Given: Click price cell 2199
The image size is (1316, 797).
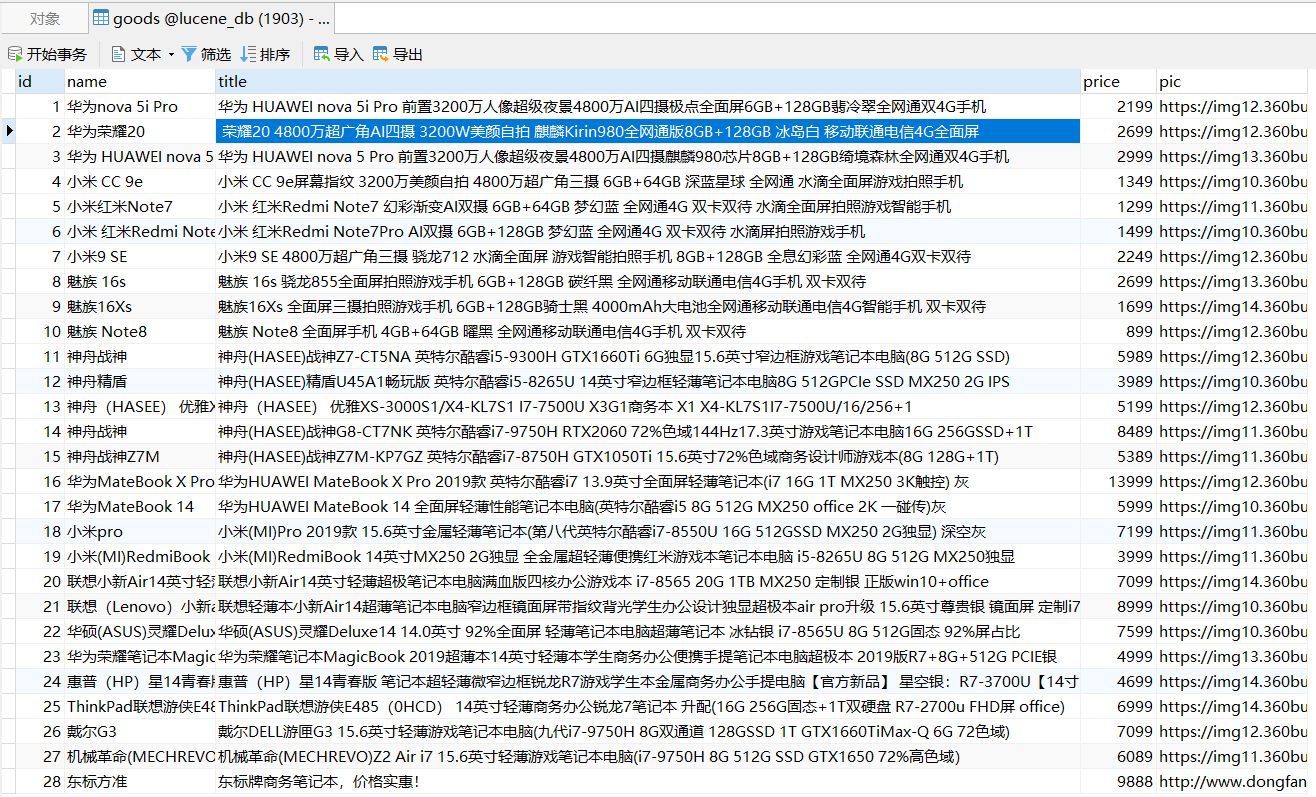Looking at the screenshot, I should [1118, 106].
